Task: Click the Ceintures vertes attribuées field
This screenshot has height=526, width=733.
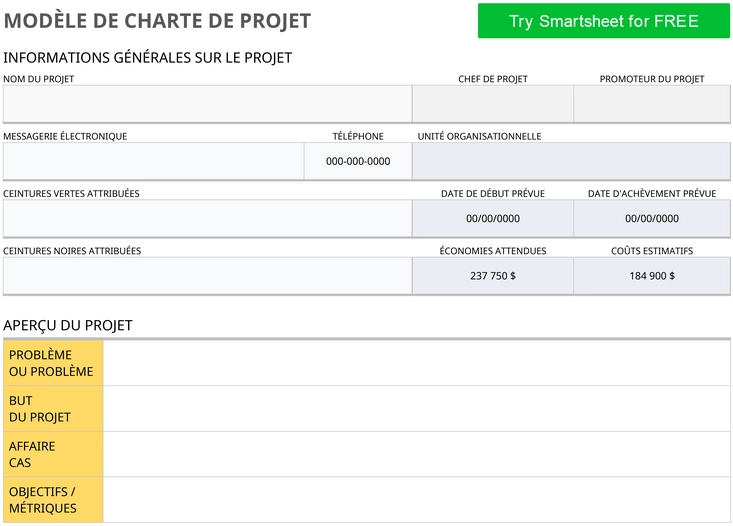Action: click(x=208, y=218)
